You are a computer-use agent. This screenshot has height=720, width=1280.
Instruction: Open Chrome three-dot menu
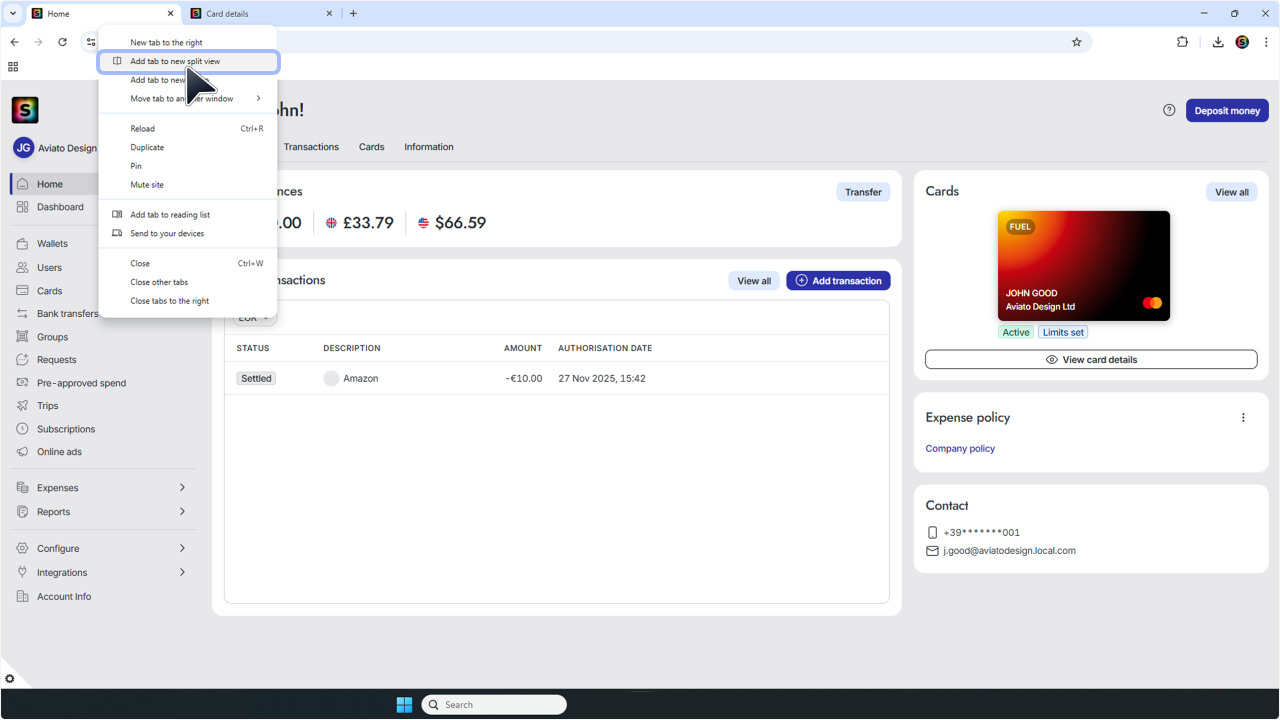1266,42
